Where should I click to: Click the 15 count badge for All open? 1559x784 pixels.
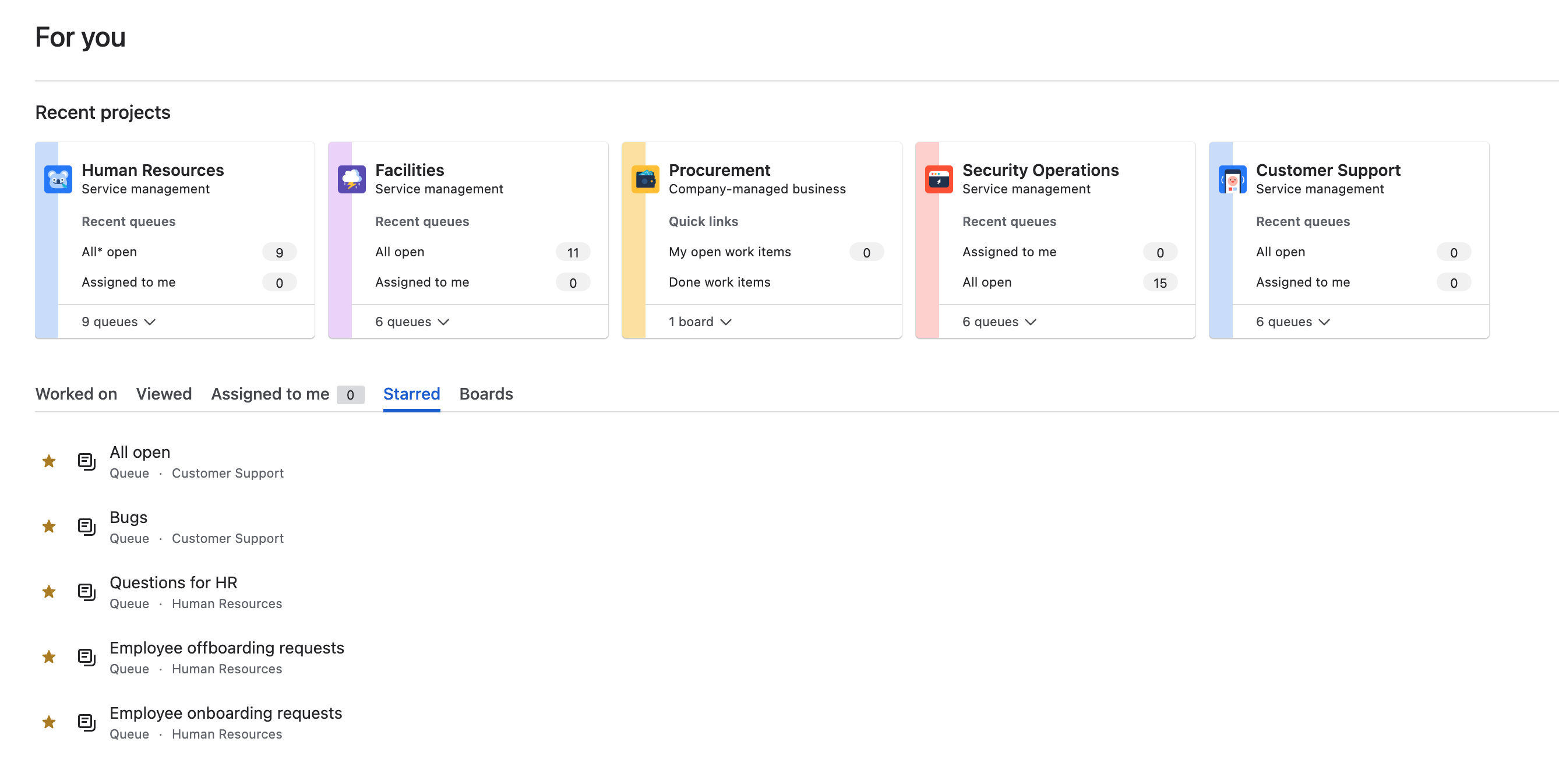point(1159,282)
